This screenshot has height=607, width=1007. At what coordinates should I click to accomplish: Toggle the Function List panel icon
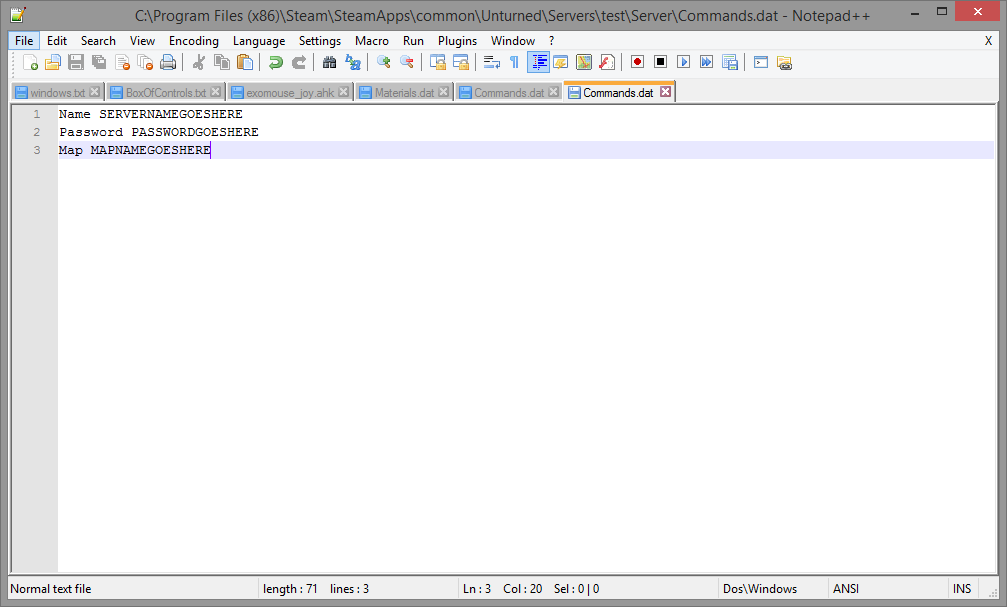point(607,62)
